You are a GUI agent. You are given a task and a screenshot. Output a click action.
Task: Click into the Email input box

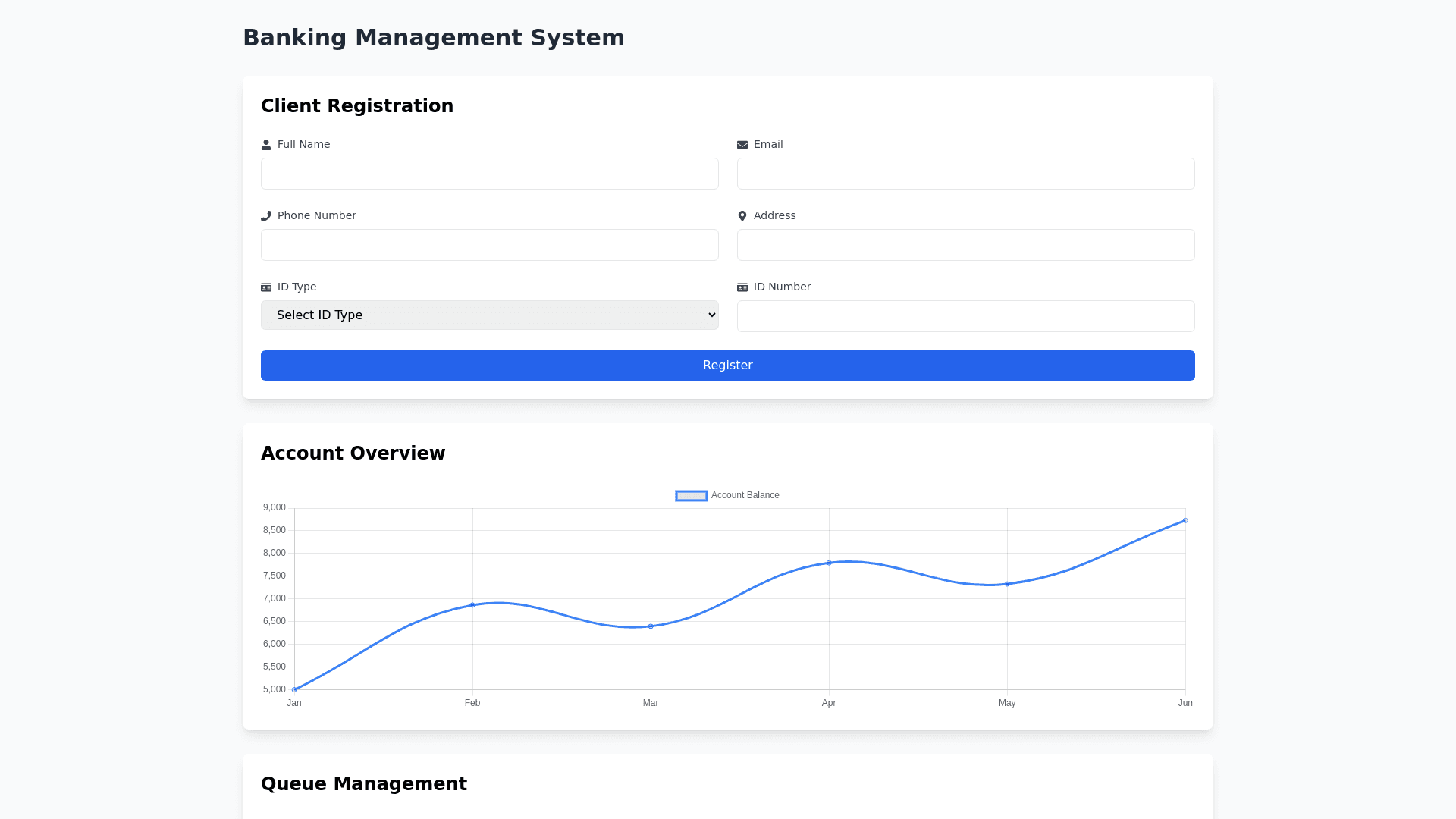965,174
